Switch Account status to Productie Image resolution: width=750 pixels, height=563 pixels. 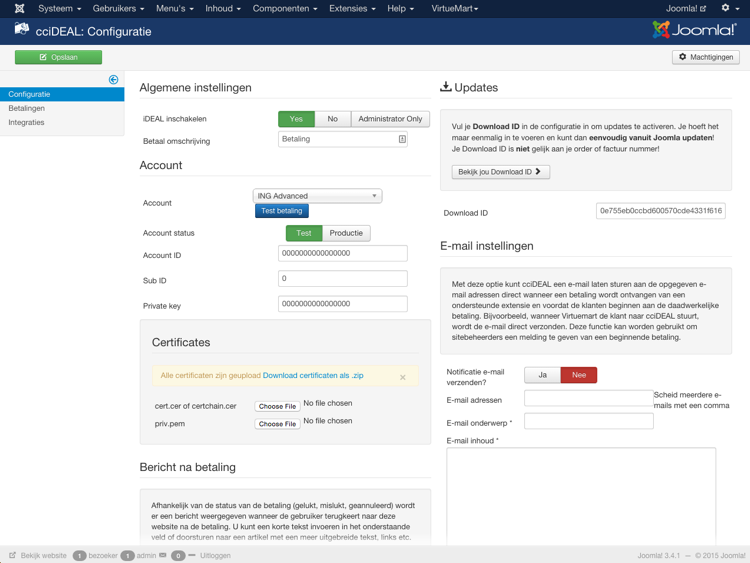click(346, 233)
